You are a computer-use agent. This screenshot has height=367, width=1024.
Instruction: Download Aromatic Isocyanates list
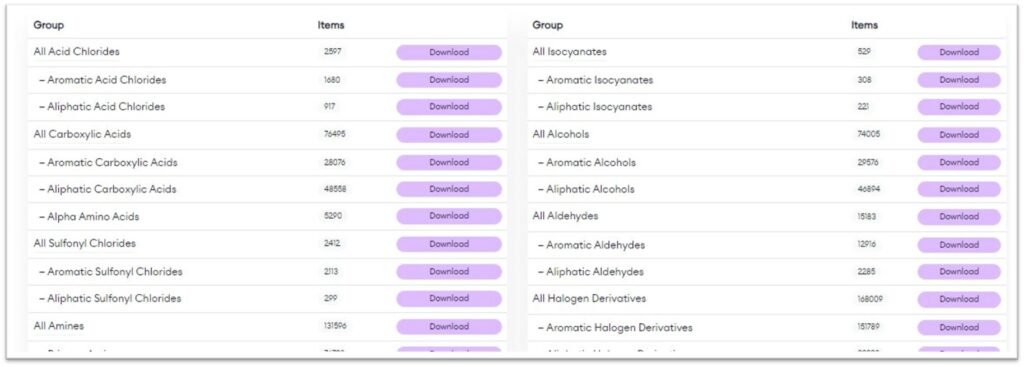point(959,80)
